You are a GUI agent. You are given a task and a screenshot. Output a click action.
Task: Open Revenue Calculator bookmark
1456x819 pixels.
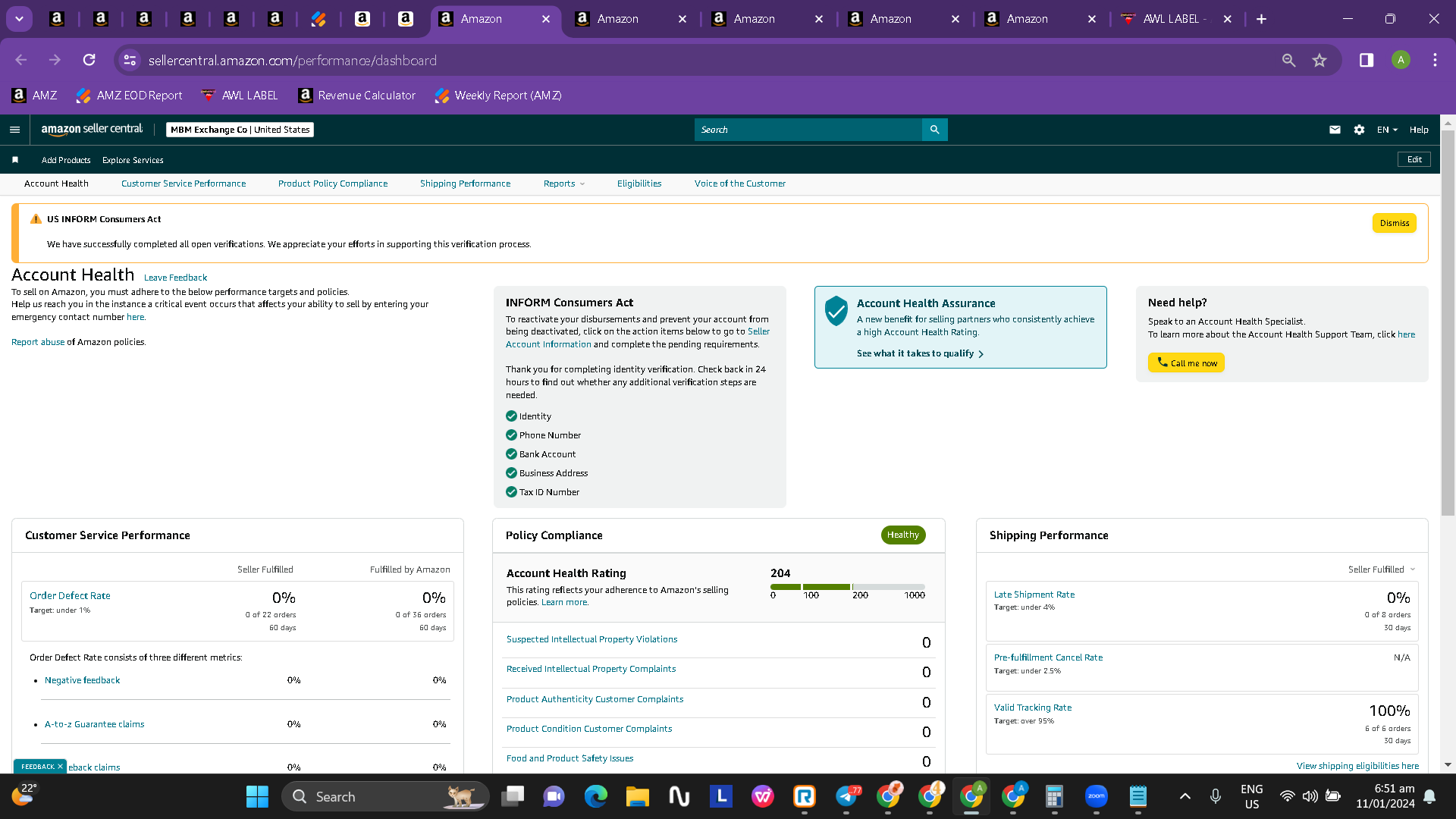[357, 96]
